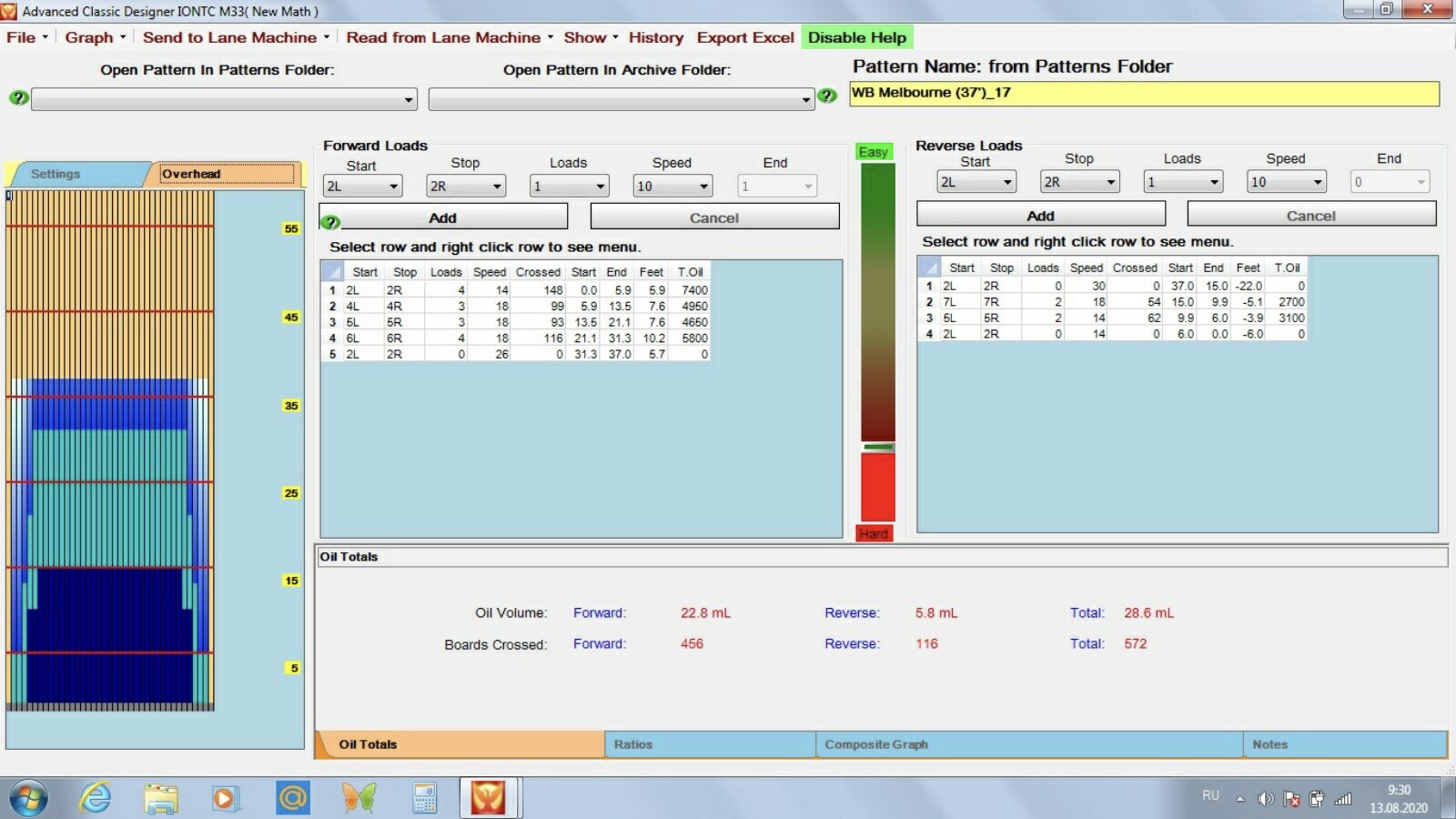Viewport: 1456px width, 819px height.
Task: Open the Forward Loads Speed dropdown
Action: tap(703, 187)
